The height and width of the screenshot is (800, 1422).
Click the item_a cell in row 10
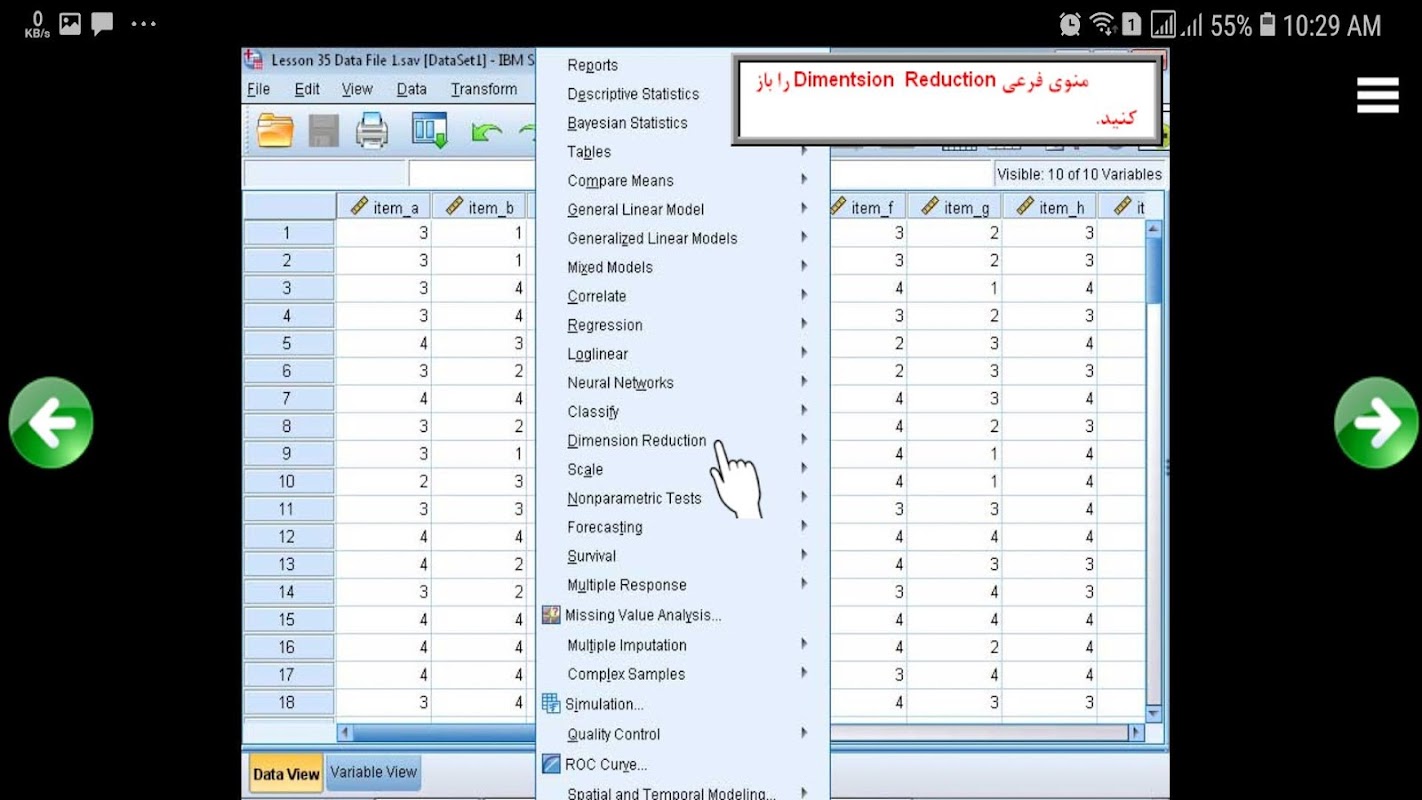coord(383,482)
